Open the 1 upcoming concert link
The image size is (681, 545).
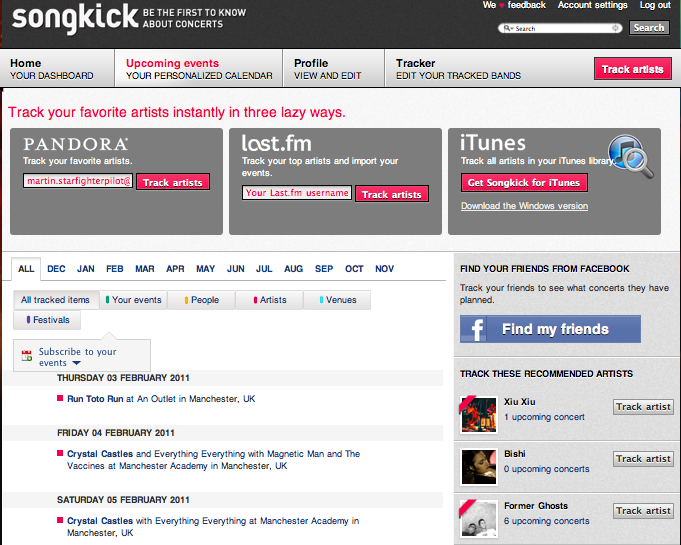544,417
